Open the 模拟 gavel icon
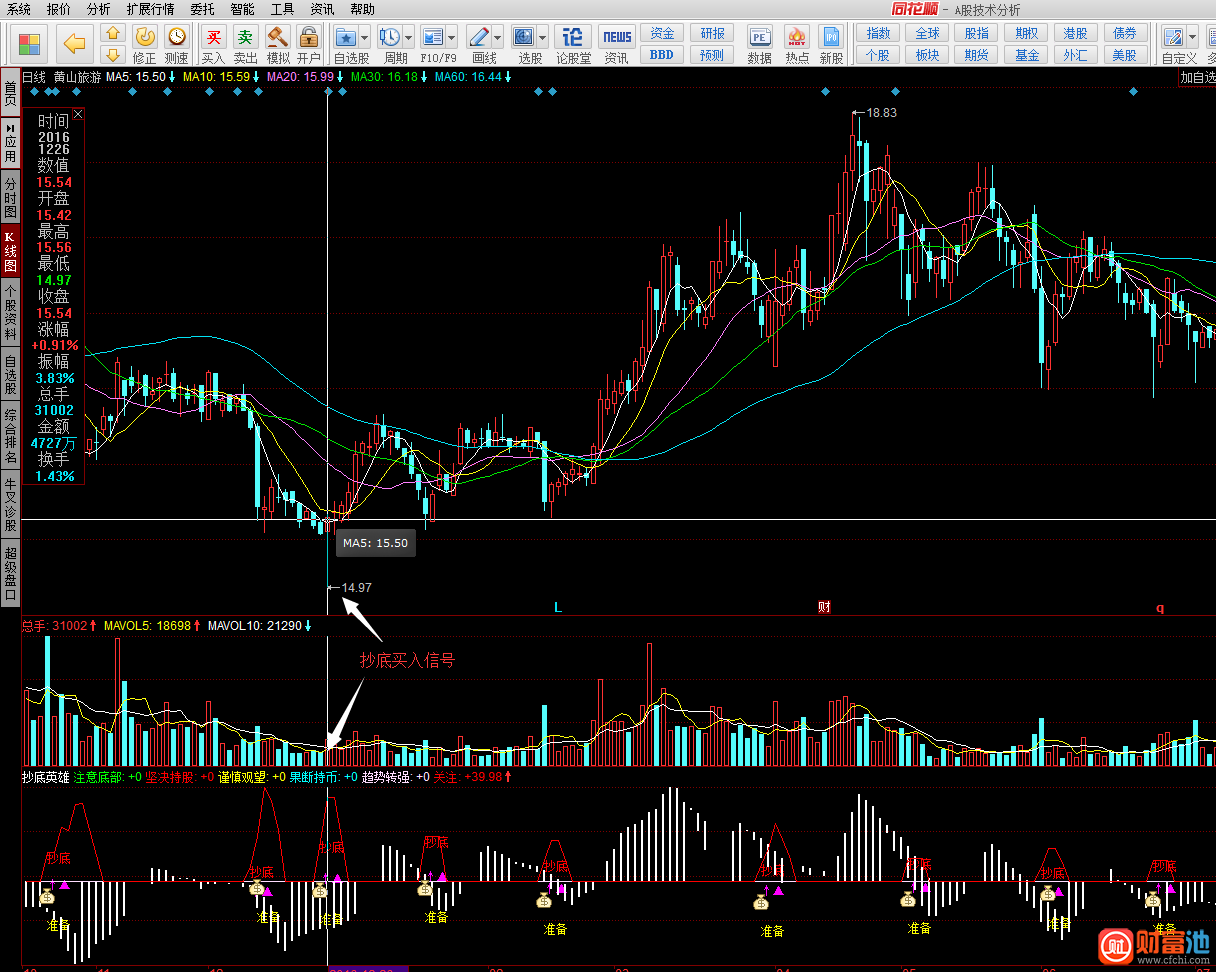This screenshot has width=1216, height=972. (277, 37)
